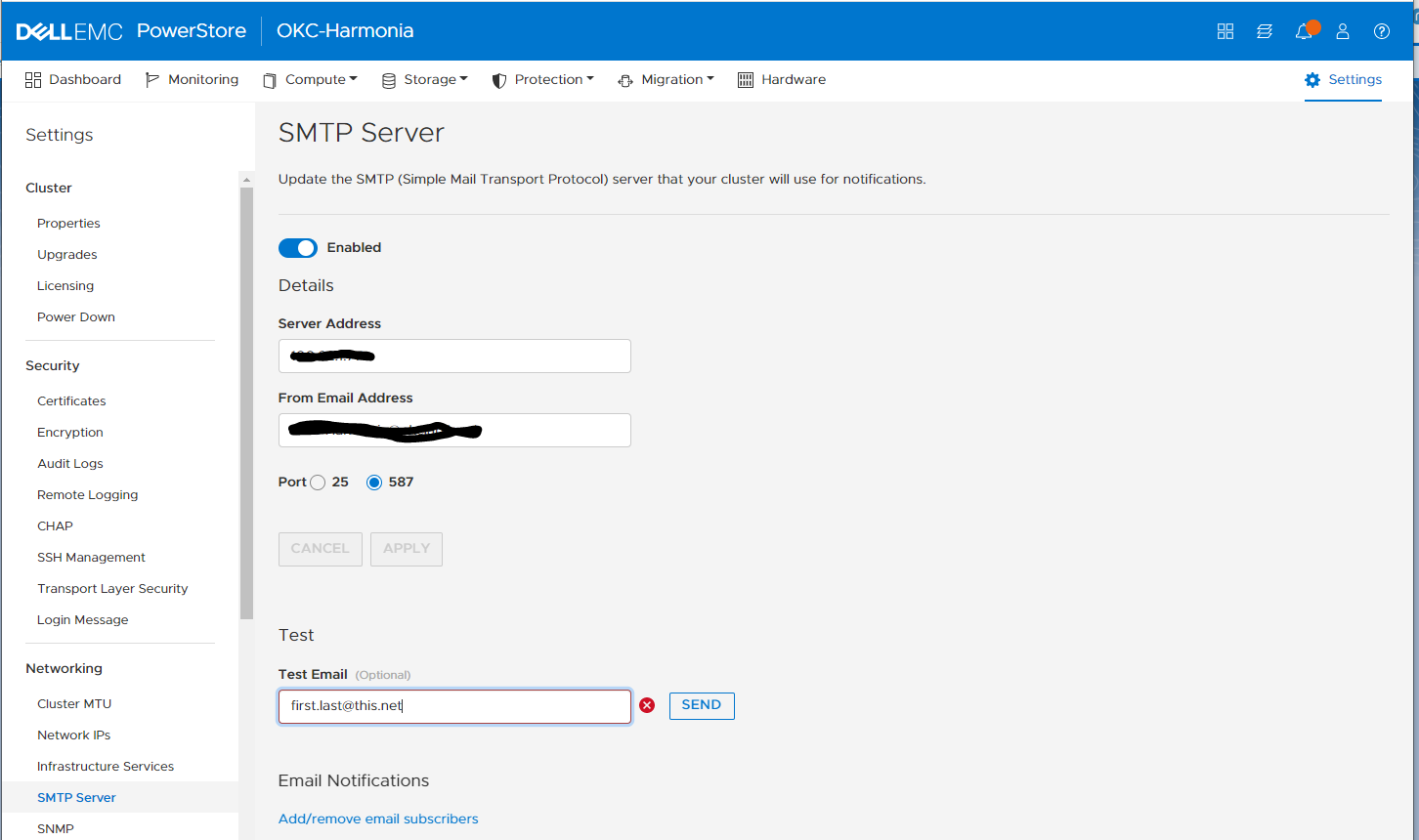Viewport: 1419px width, 840px height.
Task: Select port 25 radio button
Action: pyautogui.click(x=318, y=483)
